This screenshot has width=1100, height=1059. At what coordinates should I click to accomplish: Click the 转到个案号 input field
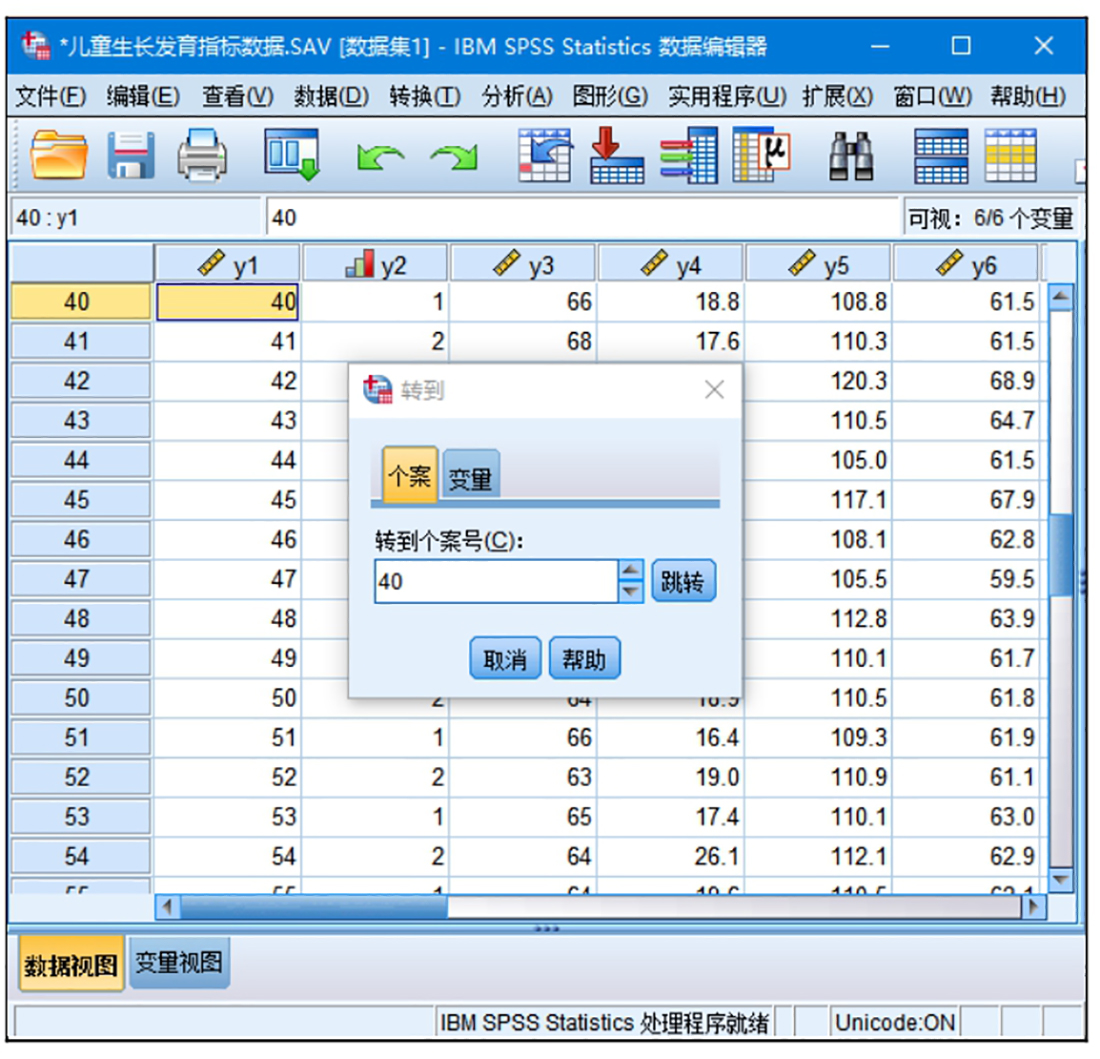coord(495,581)
